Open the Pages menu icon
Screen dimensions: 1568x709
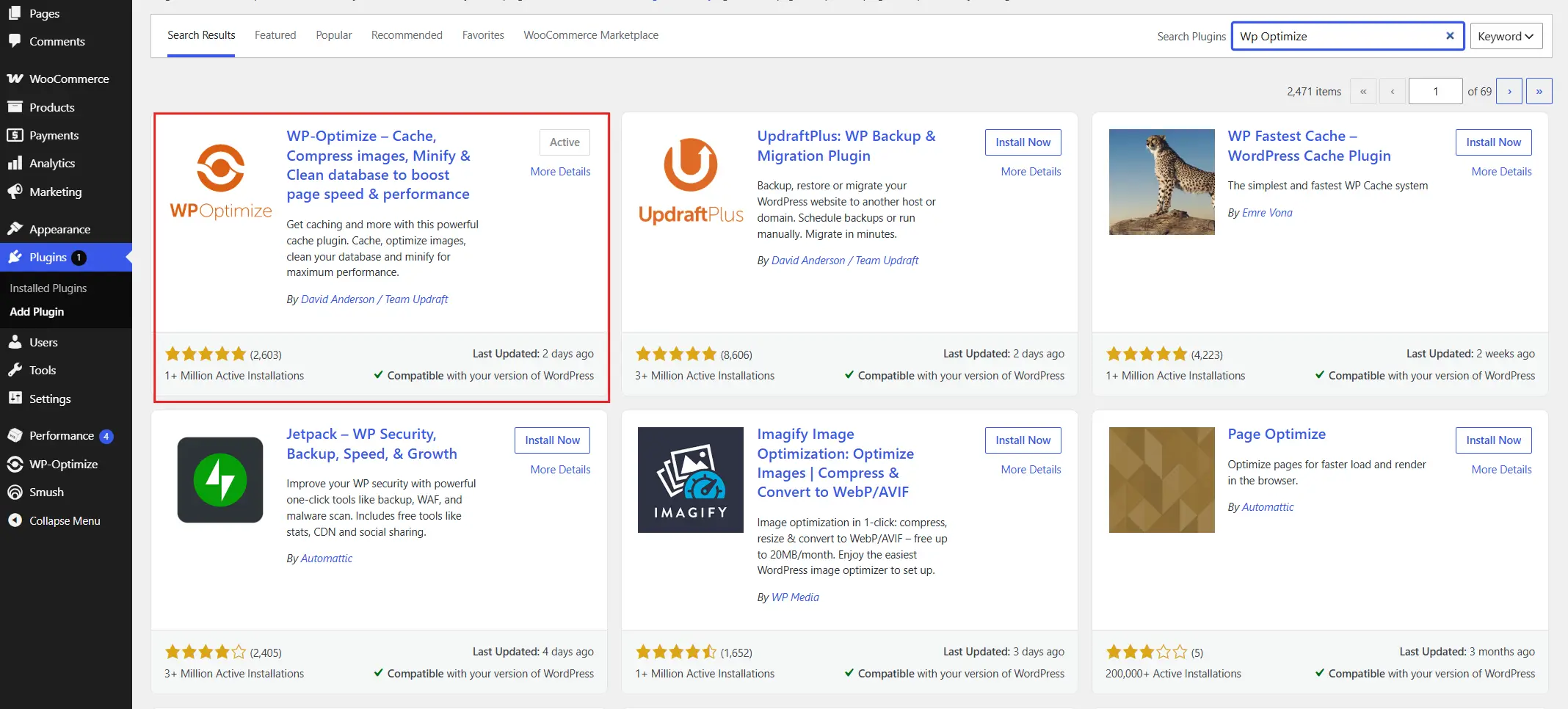click(x=15, y=12)
